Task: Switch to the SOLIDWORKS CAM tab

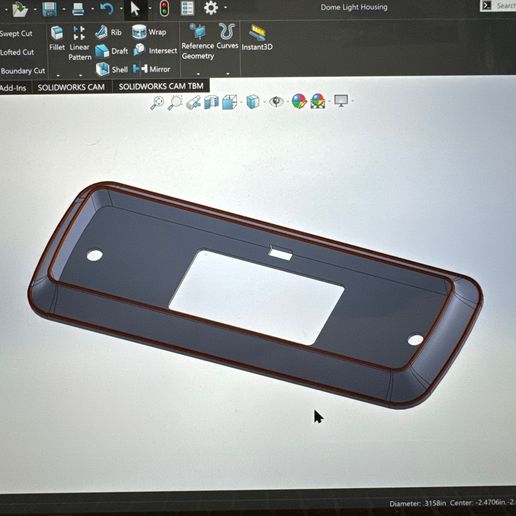Action: coord(71,87)
